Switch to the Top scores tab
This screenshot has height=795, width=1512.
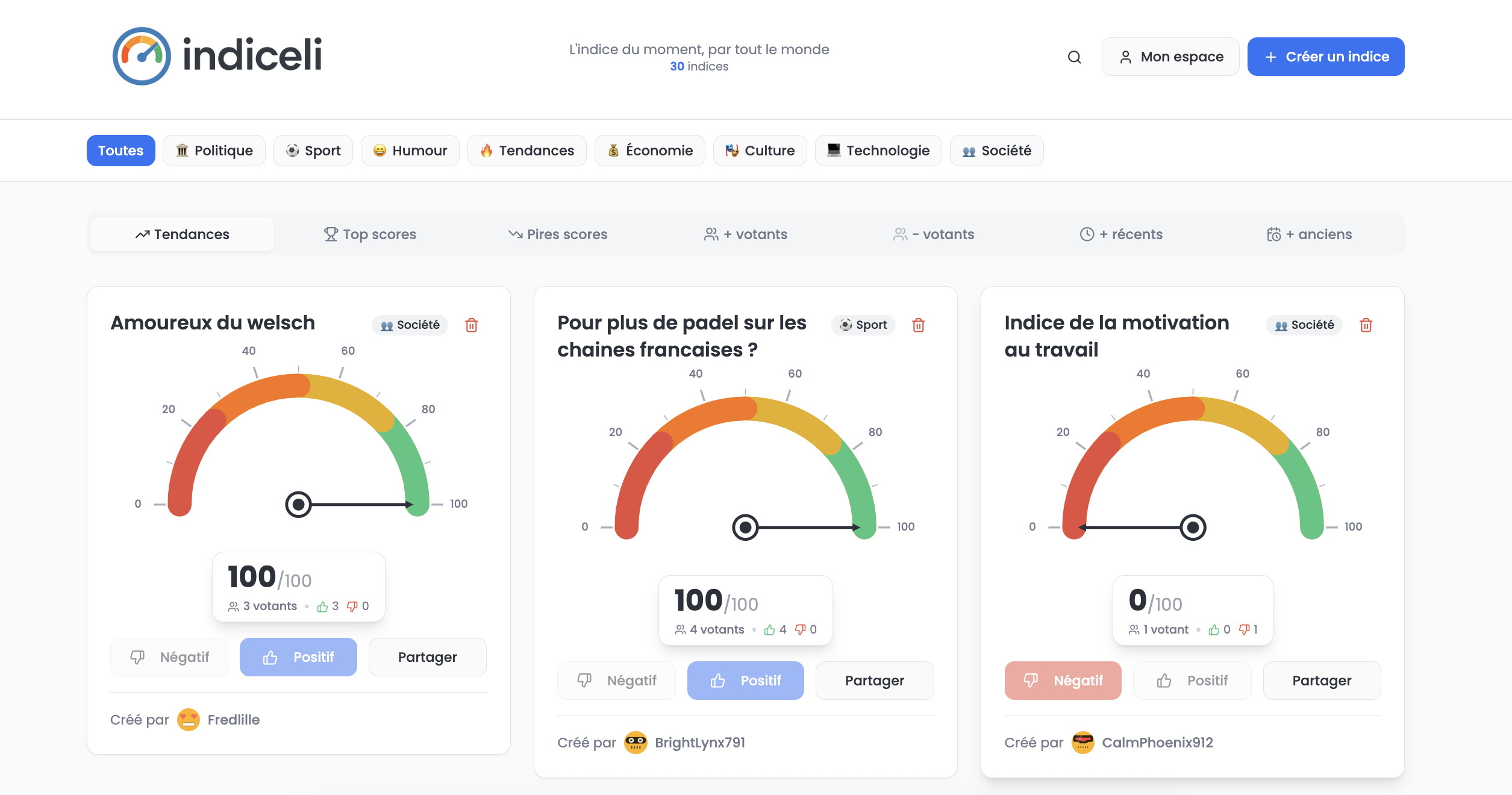coord(370,234)
